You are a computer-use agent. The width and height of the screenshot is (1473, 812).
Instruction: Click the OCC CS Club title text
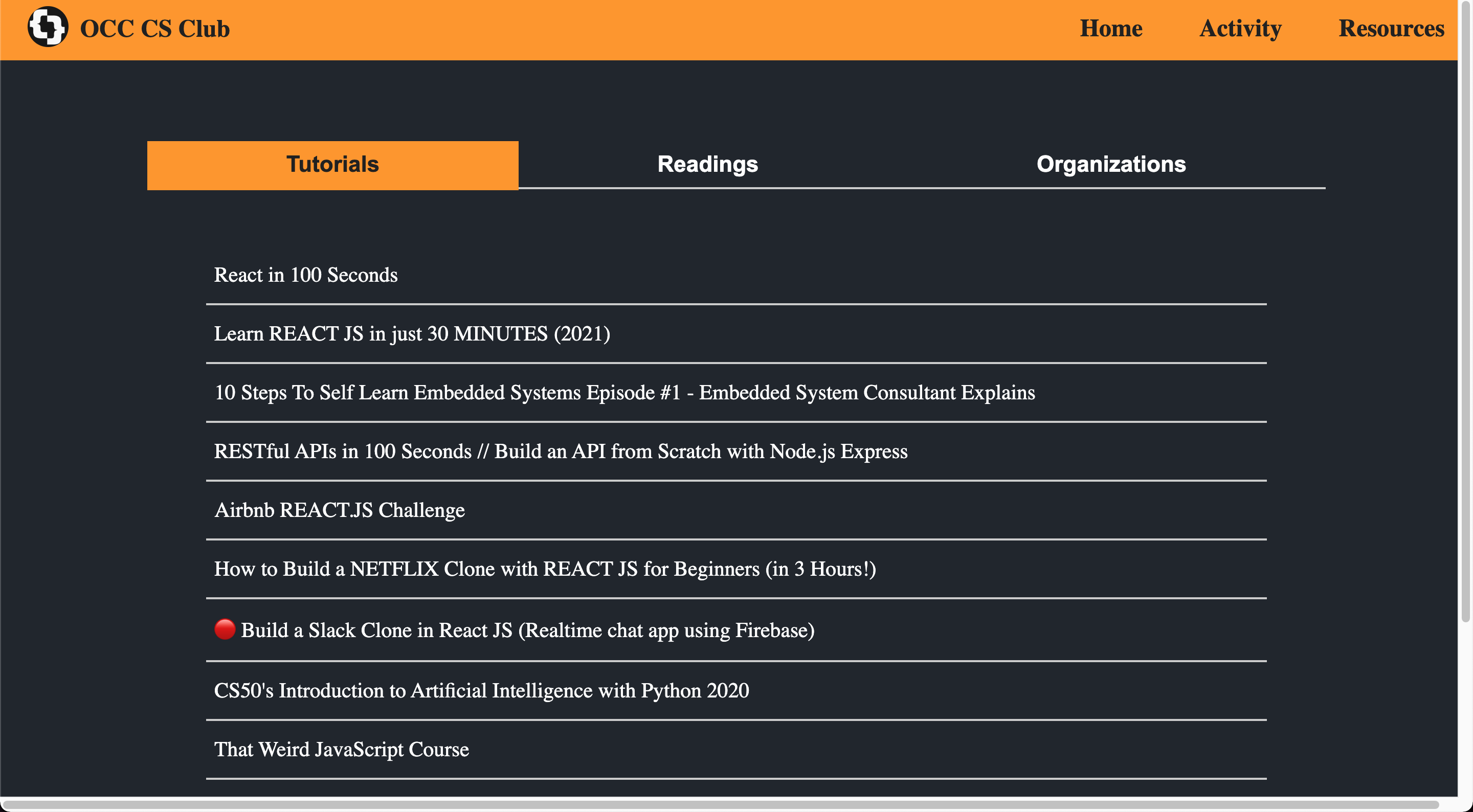[154, 29]
